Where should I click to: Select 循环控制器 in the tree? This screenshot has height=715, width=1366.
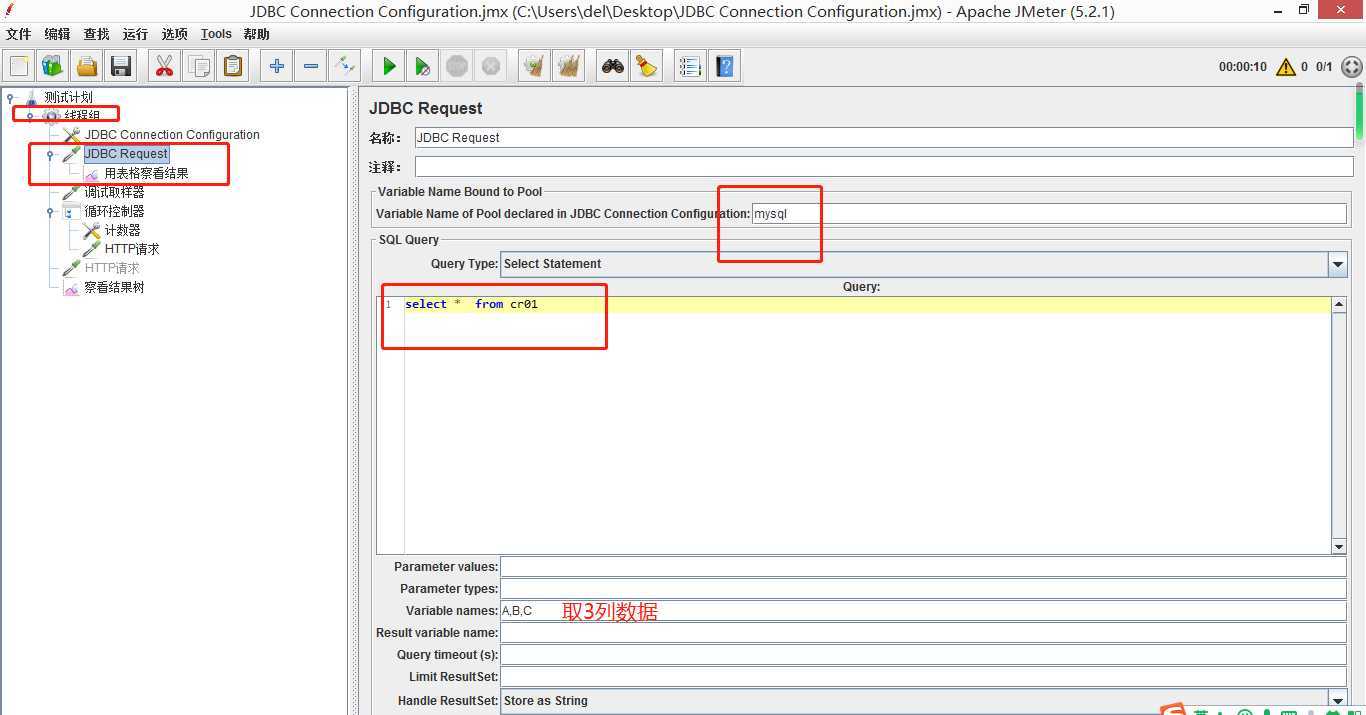pos(114,211)
